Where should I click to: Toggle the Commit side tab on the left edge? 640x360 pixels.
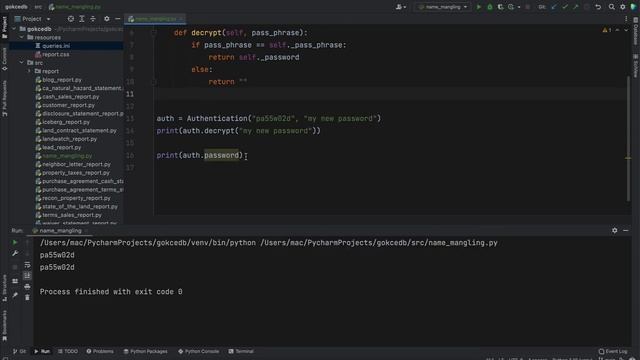coord(4,60)
